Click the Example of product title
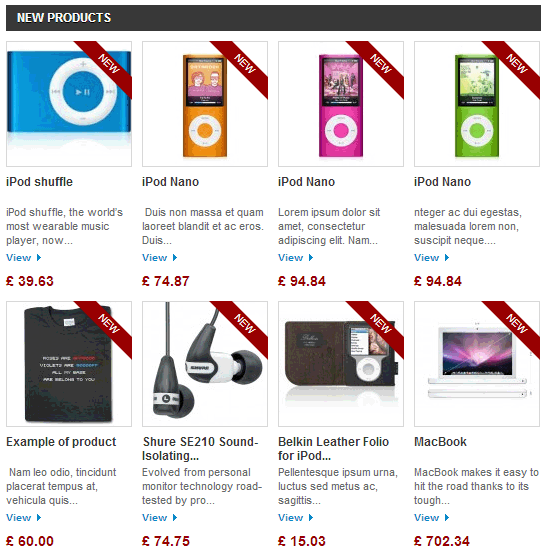The width and height of the screenshot is (546, 556). 61,442
